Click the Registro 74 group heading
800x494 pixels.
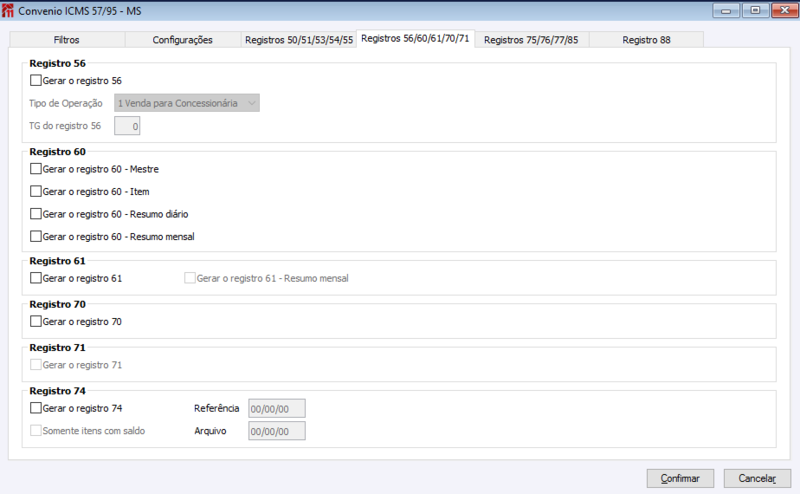click(x=58, y=391)
